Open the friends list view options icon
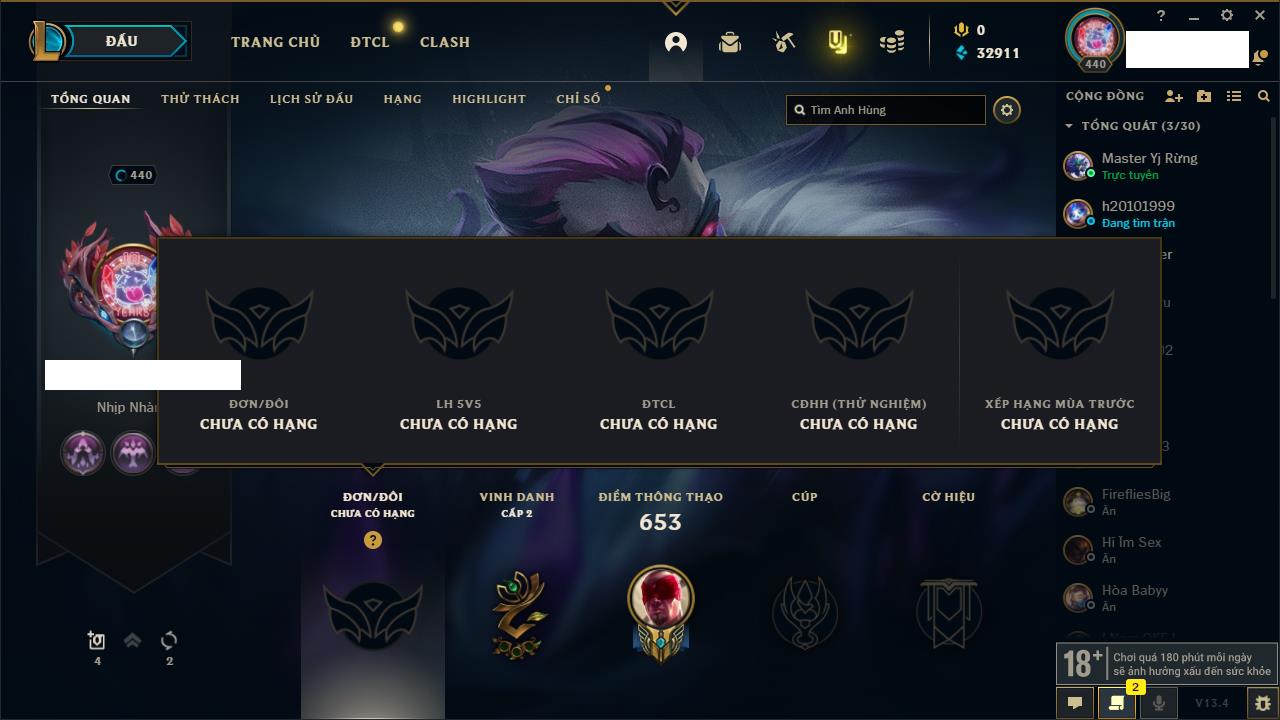This screenshot has width=1280, height=720. click(1234, 96)
